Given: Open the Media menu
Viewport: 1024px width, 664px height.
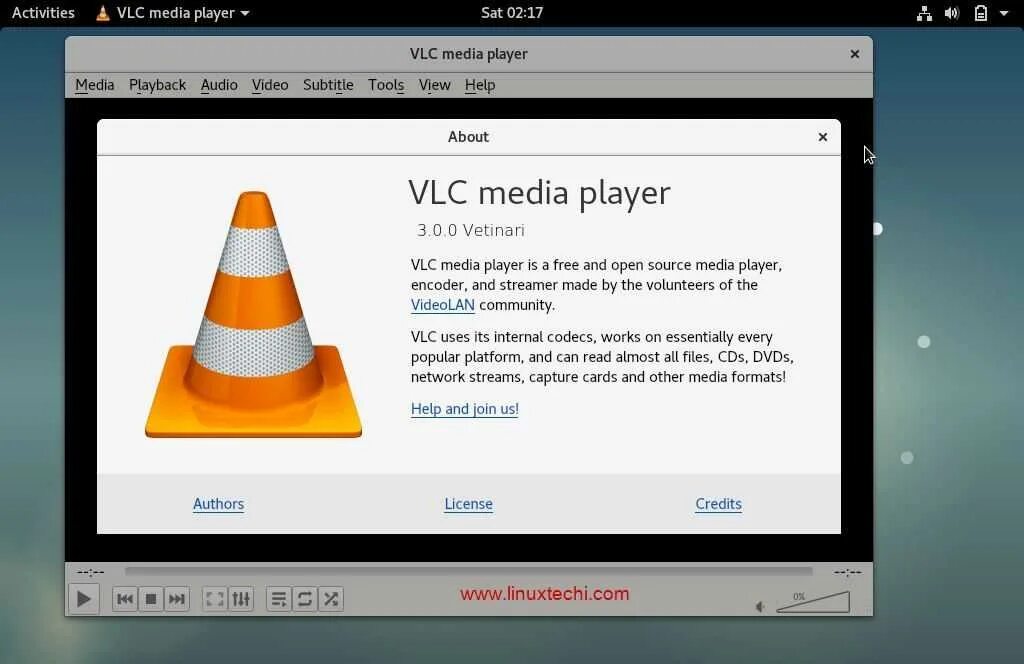Looking at the screenshot, I should point(95,85).
